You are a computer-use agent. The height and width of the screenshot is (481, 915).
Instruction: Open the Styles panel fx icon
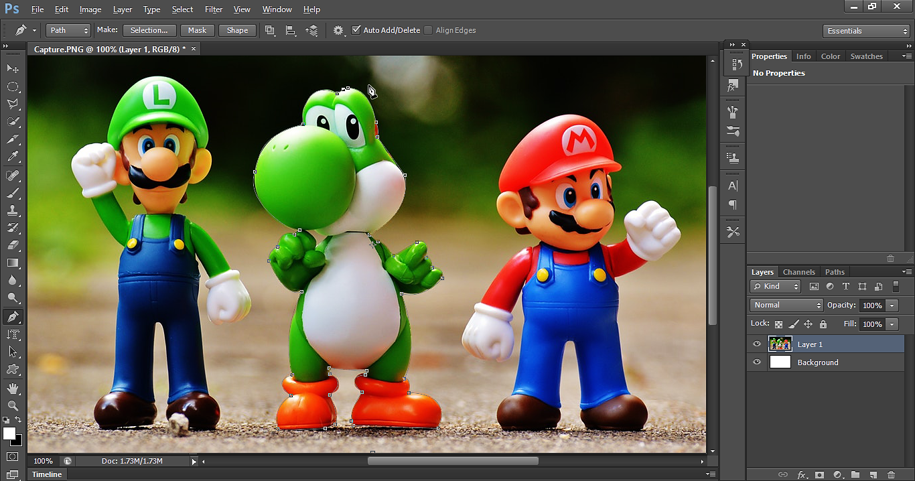point(733,86)
